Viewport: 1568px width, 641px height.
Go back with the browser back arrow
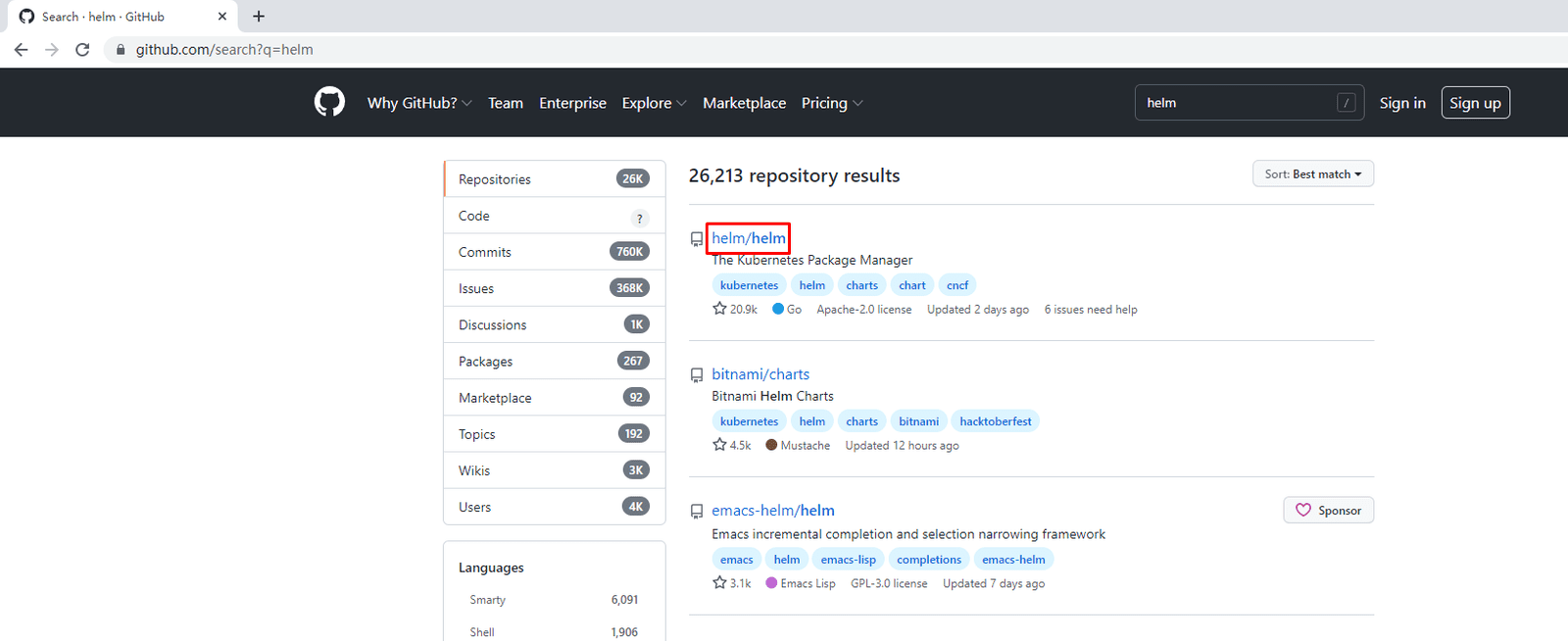tap(22, 49)
